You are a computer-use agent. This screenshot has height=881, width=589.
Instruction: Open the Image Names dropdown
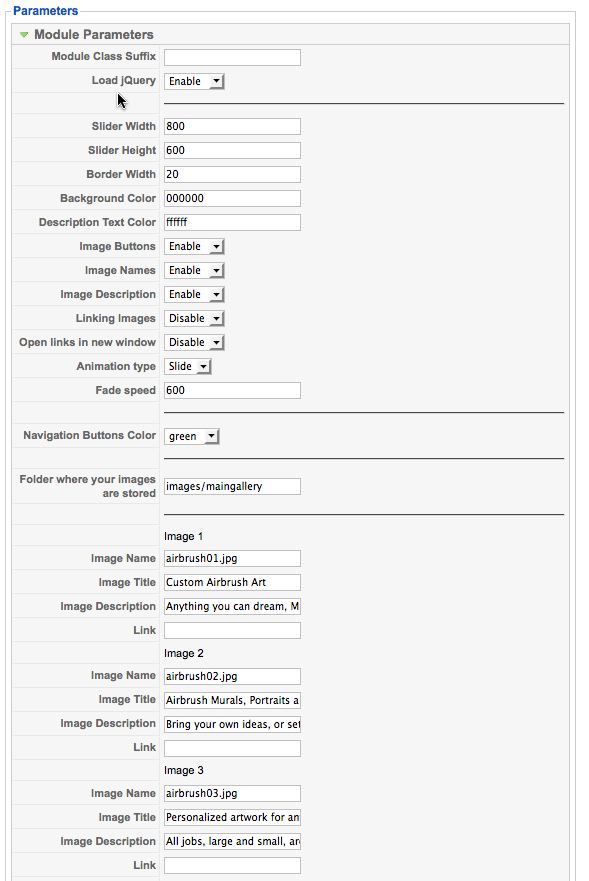[194, 271]
